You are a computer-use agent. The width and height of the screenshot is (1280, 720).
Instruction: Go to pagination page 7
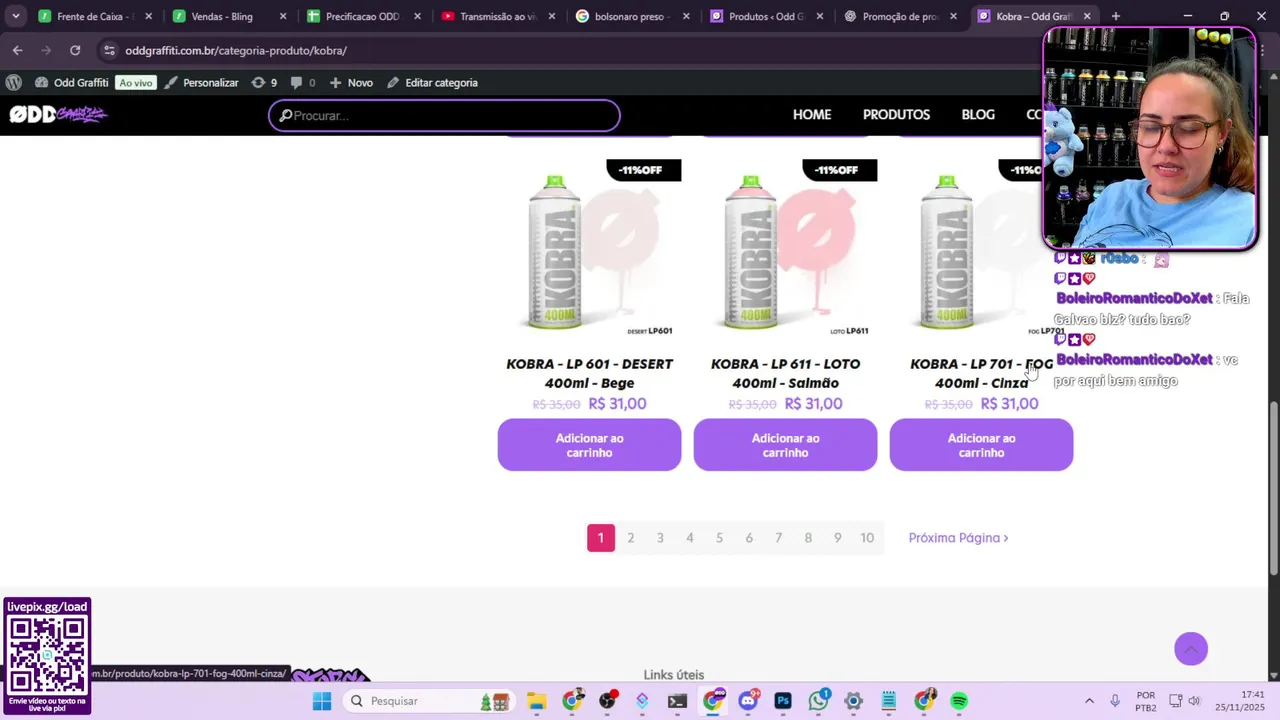(778, 538)
